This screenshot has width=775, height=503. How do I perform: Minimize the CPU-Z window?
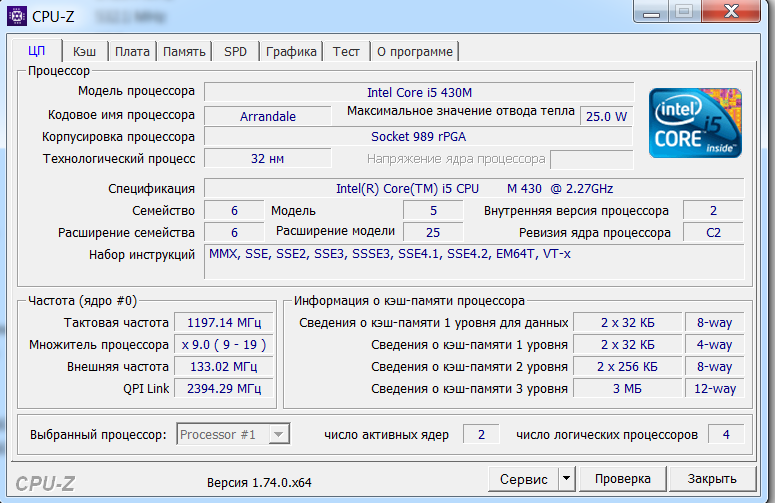pyautogui.click(x=650, y=11)
